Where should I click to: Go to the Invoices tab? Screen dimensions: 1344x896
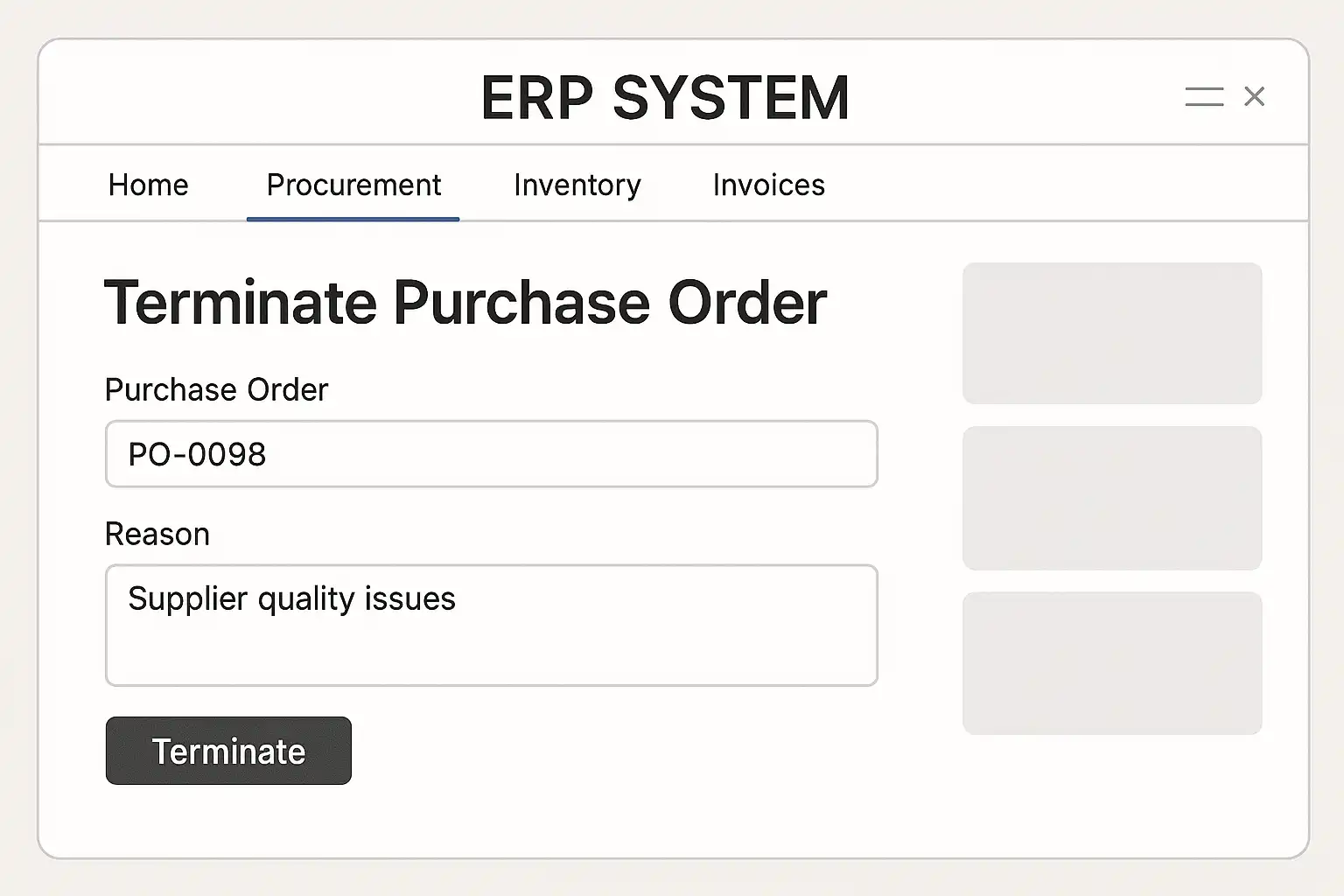(x=768, y=185)
